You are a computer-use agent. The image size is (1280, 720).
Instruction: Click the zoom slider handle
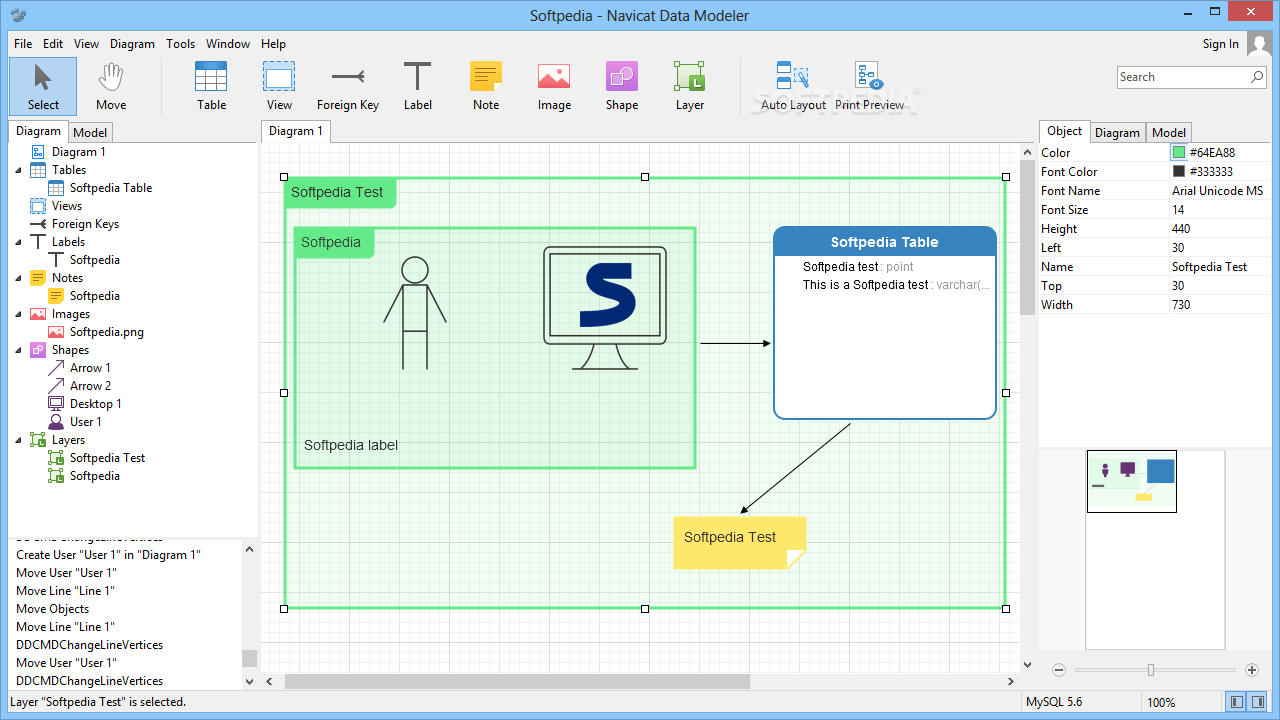1151,670
